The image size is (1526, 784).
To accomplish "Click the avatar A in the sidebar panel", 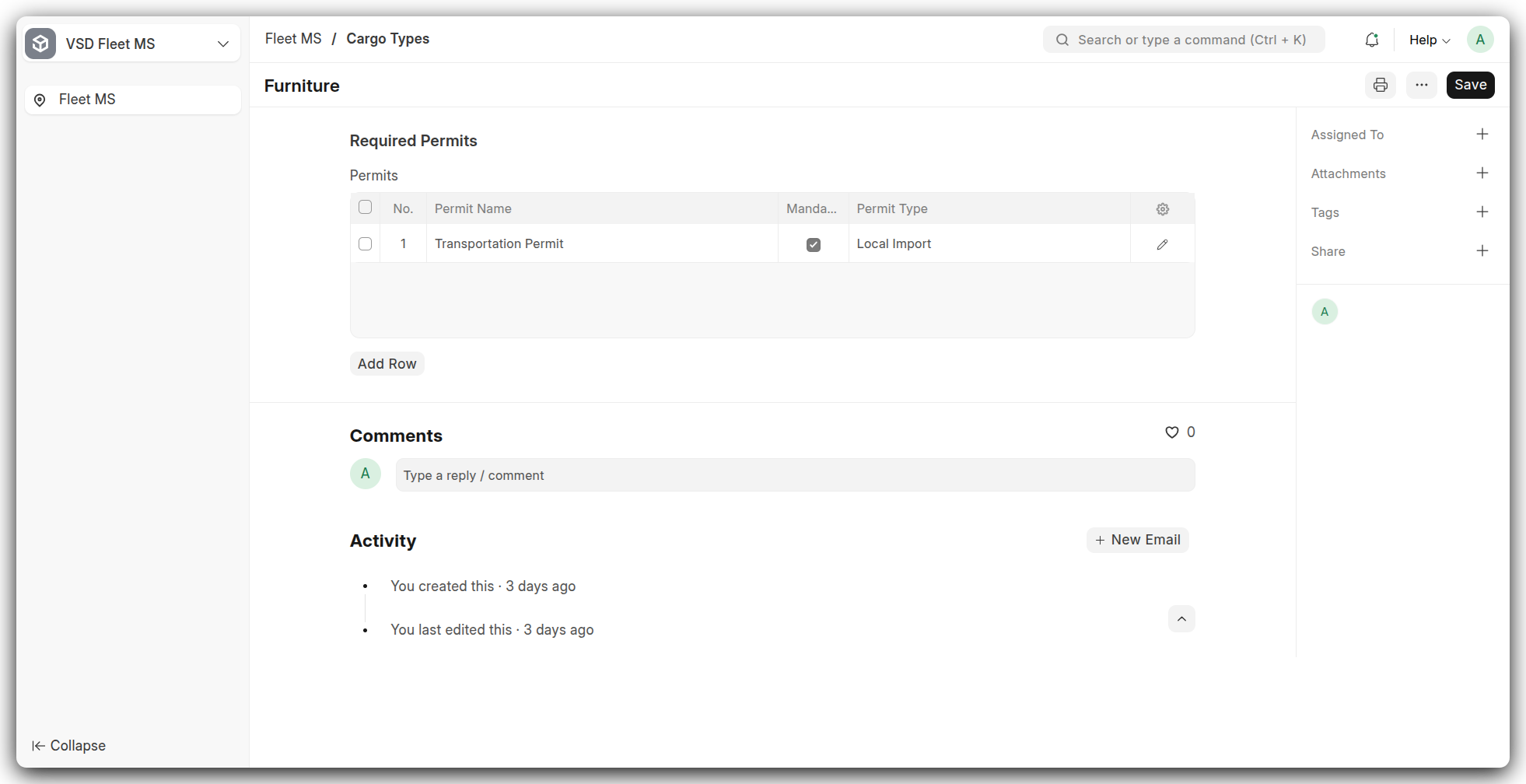I will (x=1325, y=312).
